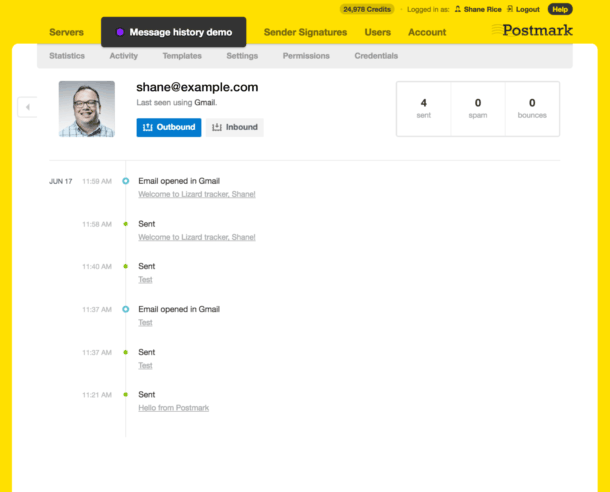Click the '4 sent' stat box
Image resolution: width=610 pixels, height=492 pixels.
point(424,109)
